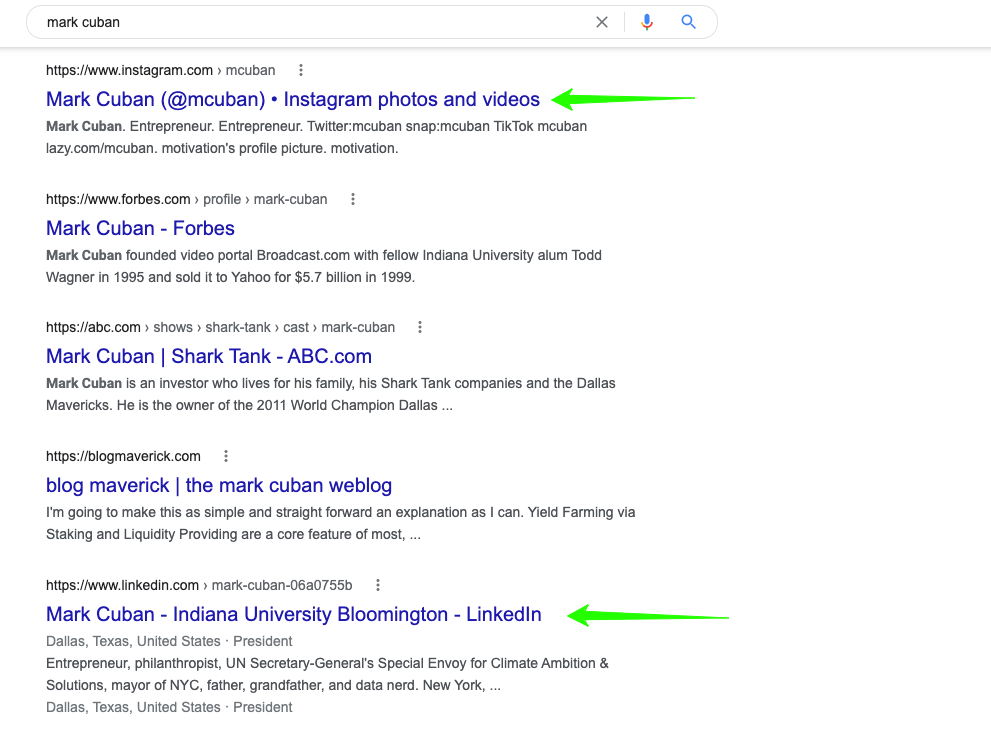Click into the 'mark cuban' search field
The image size is (991, 744).
pyautogui.click(x=300, y=22)
